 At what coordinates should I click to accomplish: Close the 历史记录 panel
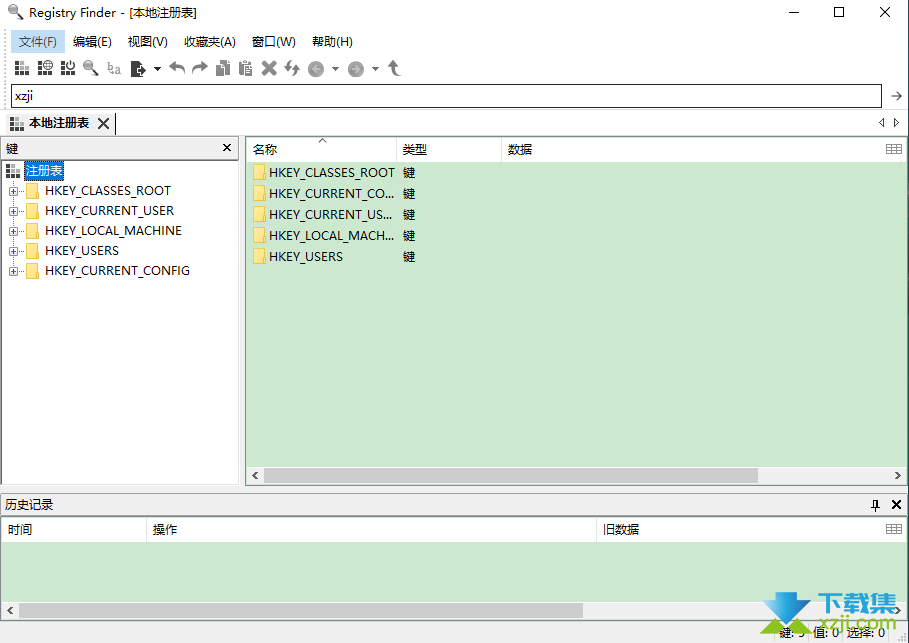tap(896, 504)
